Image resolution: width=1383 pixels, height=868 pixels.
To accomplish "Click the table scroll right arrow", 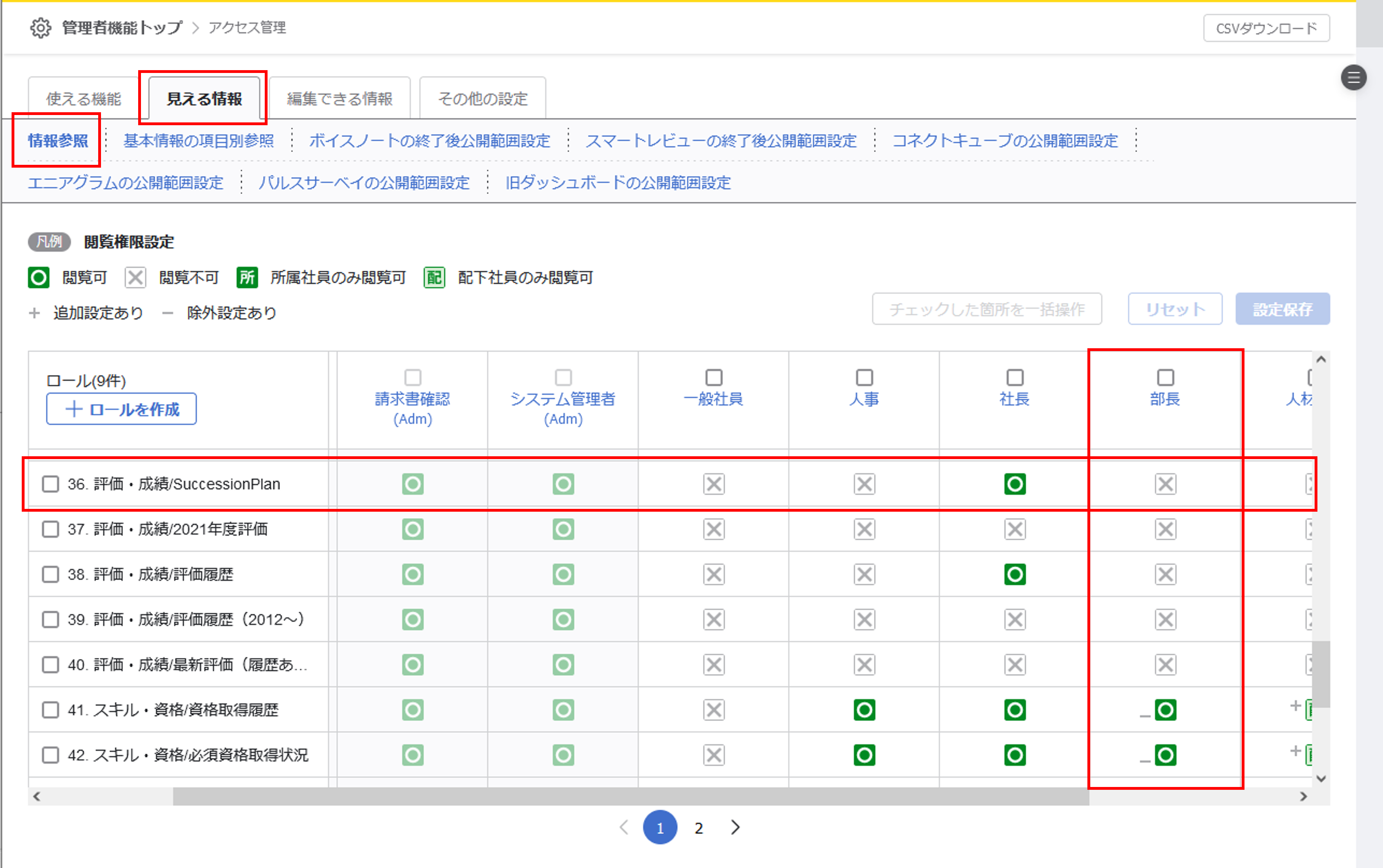I will (1303, 796).
